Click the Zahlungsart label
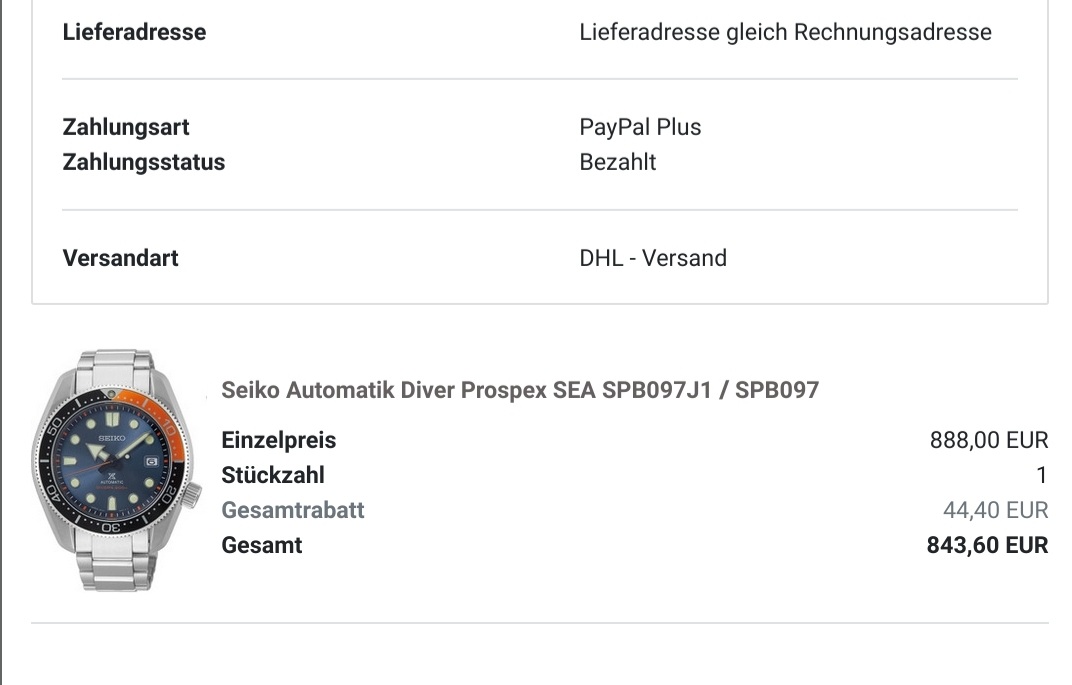 (126, 127)
